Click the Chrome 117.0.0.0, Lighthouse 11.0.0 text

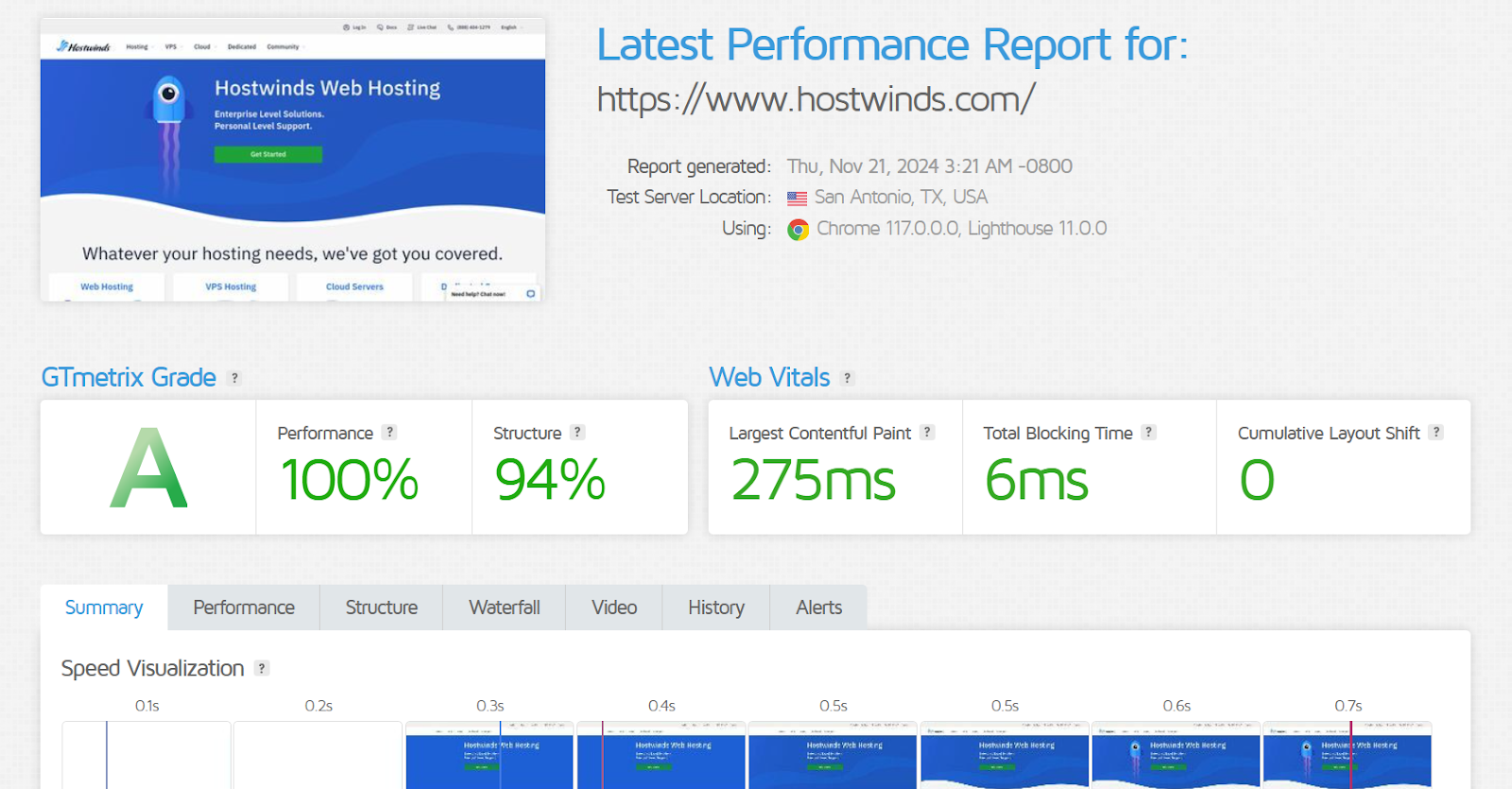962,229
